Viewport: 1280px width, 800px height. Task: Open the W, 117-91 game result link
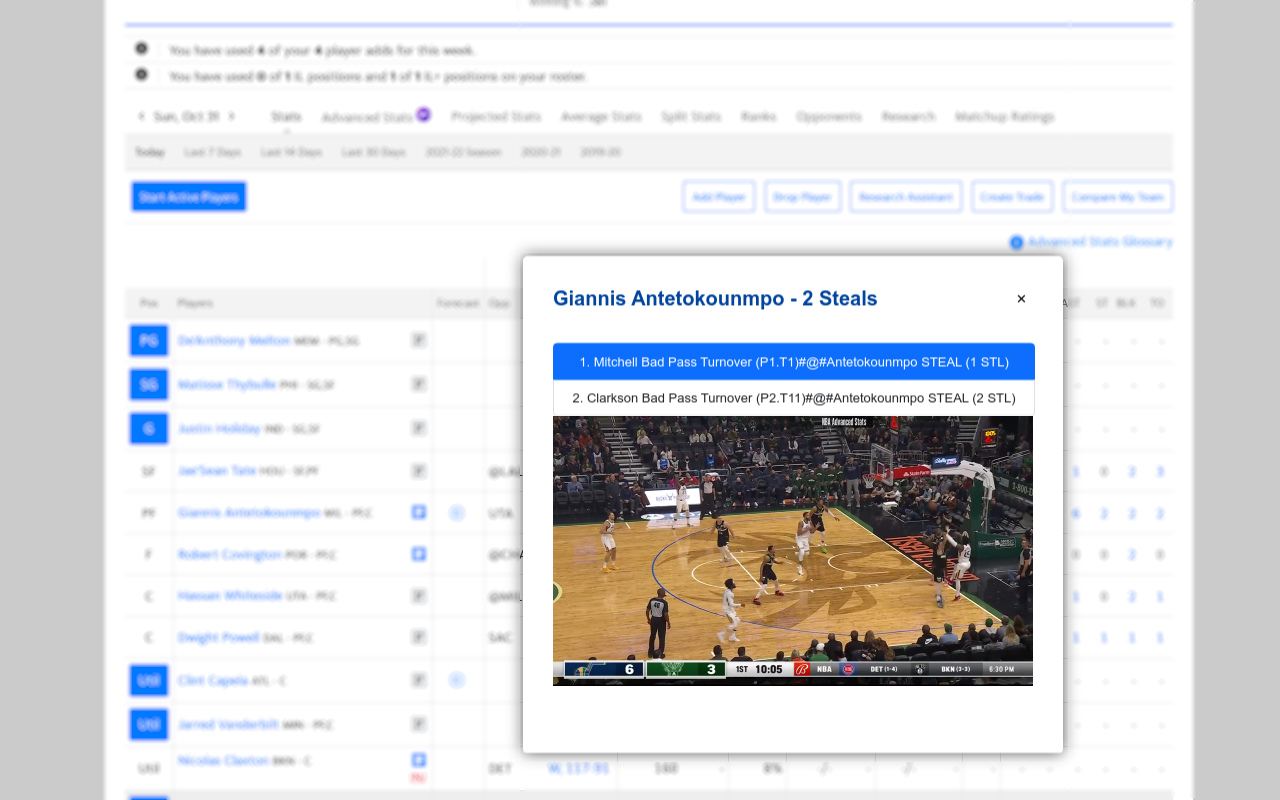[578, 768]
